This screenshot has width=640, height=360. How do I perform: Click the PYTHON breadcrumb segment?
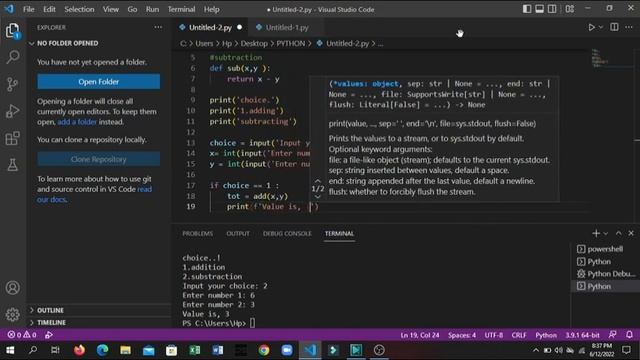[x=291, y=43]
